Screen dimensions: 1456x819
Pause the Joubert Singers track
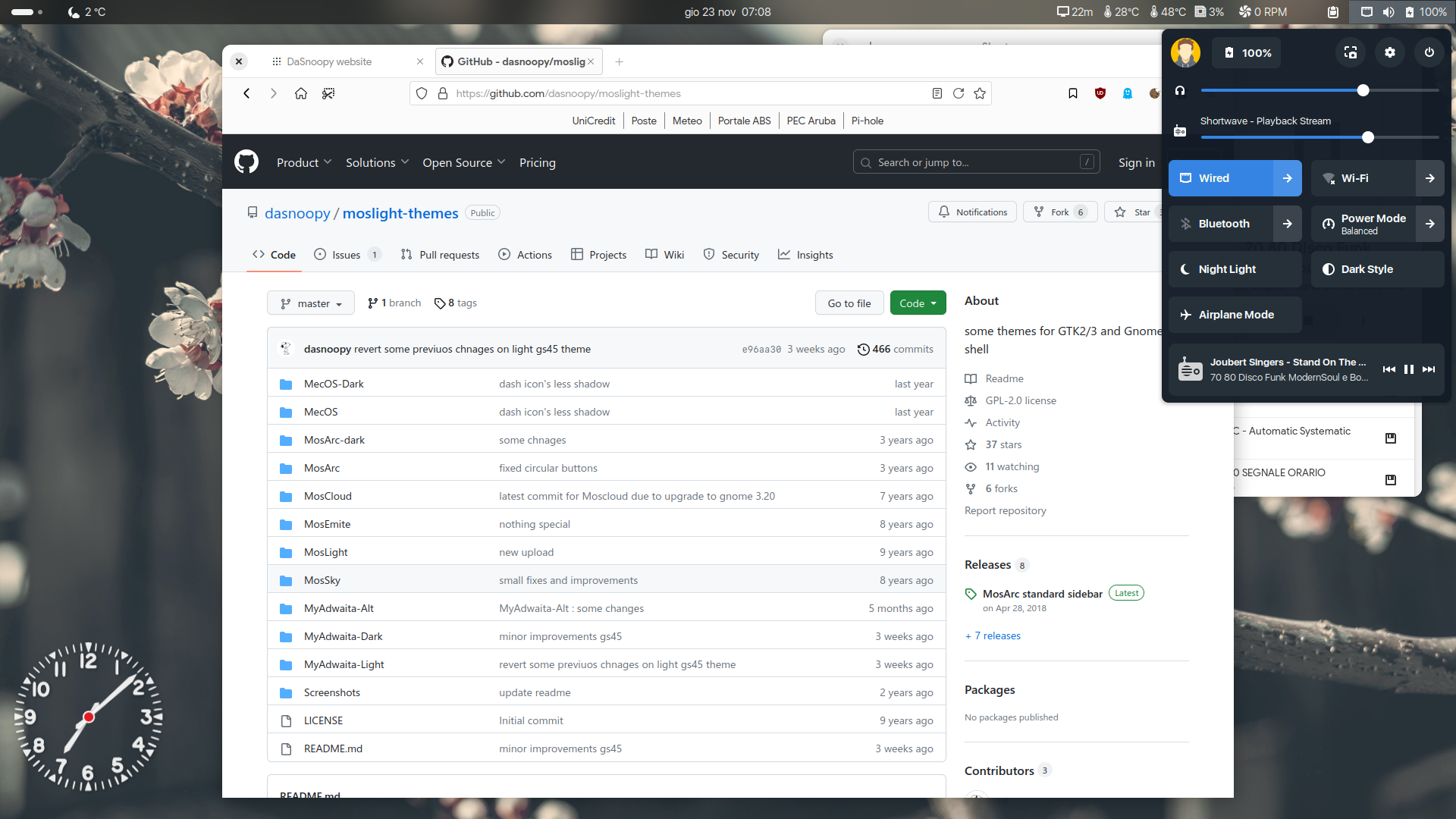(1409, 369)
